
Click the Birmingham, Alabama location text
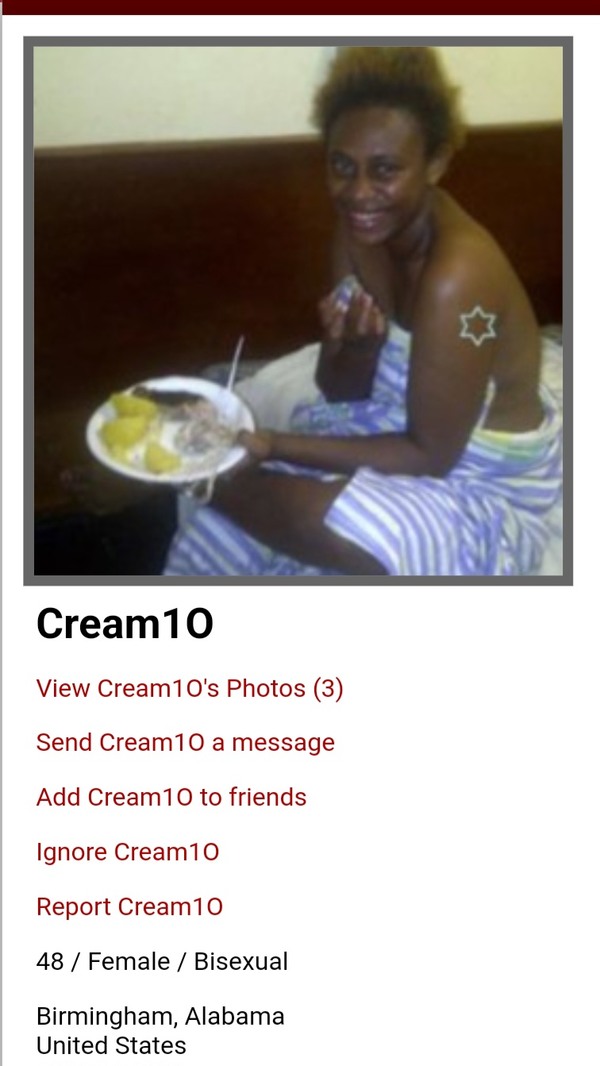(x=160, y=1016)
